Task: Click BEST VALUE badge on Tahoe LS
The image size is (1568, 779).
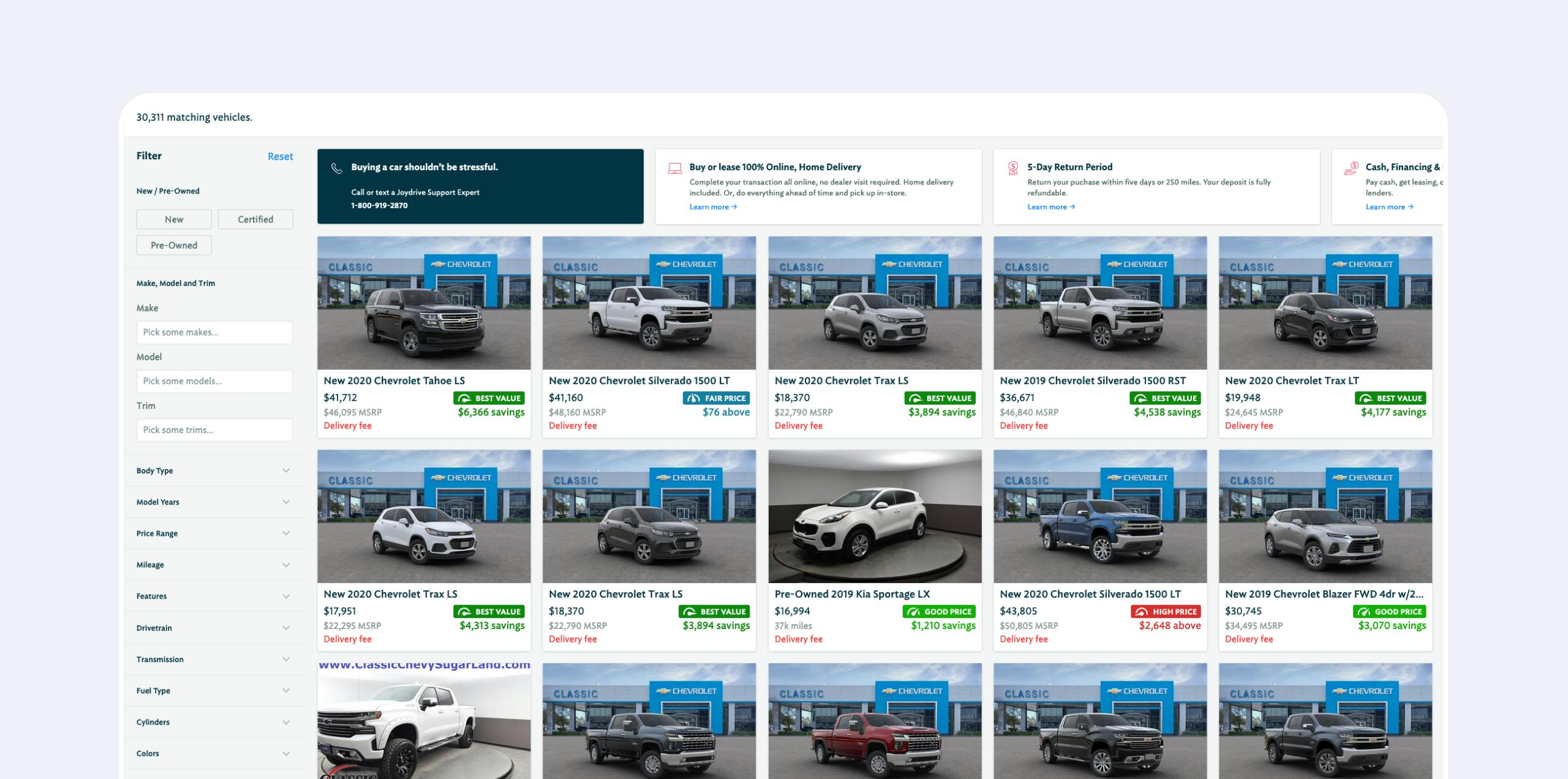Action: click(489, 398)
